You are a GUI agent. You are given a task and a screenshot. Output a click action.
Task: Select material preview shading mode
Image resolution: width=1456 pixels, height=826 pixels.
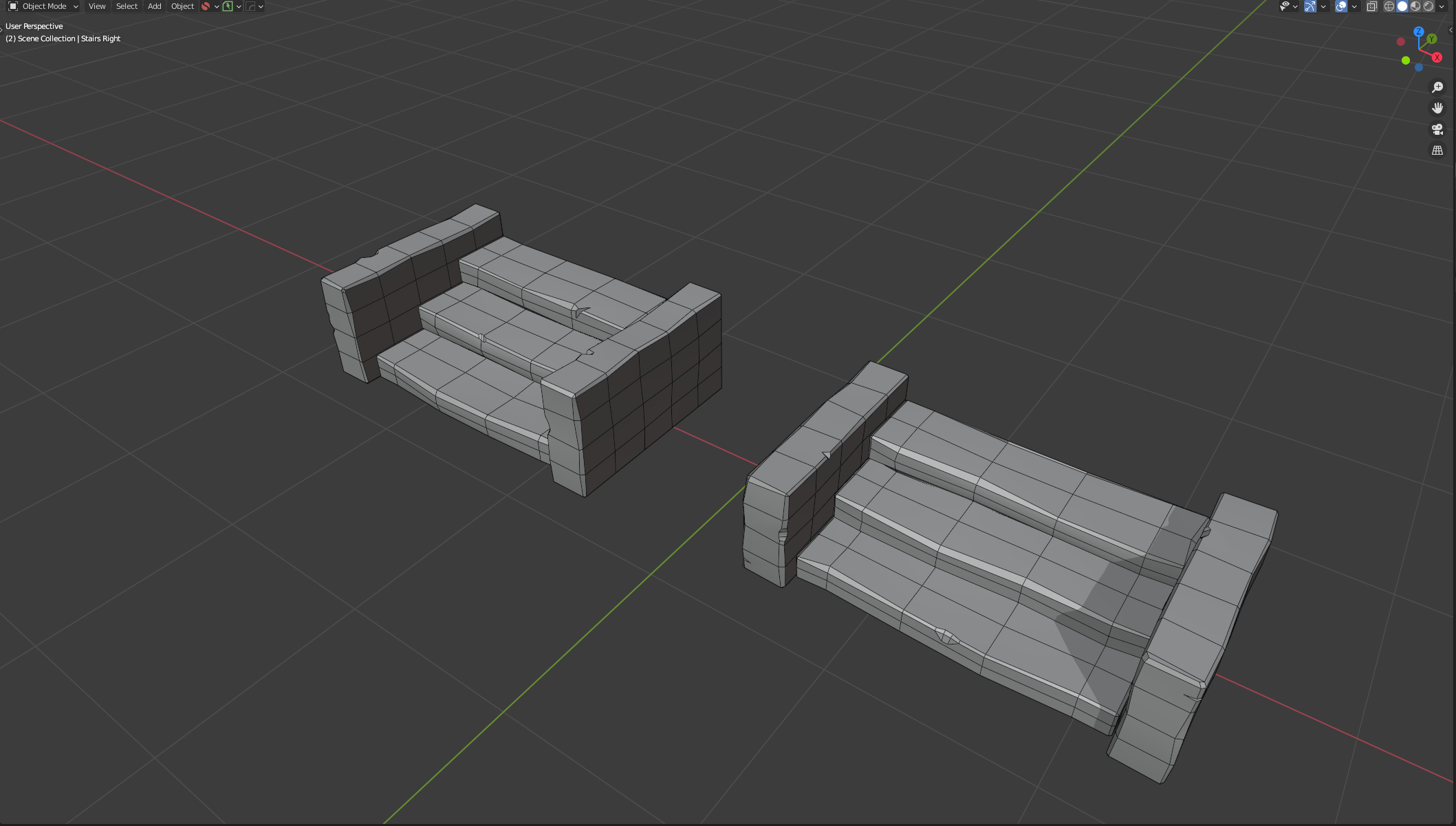[x=1415, y=6]
